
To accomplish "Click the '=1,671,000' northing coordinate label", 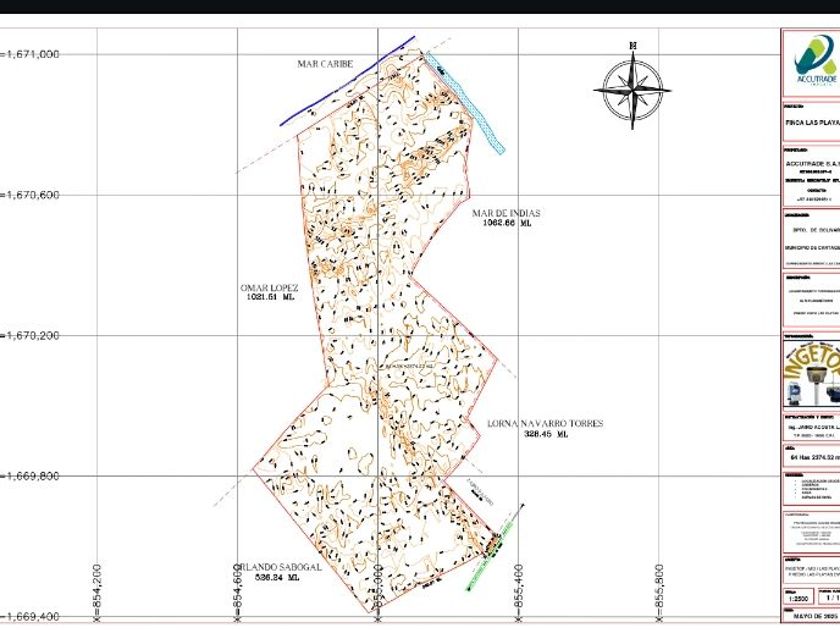I will (30, 54).
